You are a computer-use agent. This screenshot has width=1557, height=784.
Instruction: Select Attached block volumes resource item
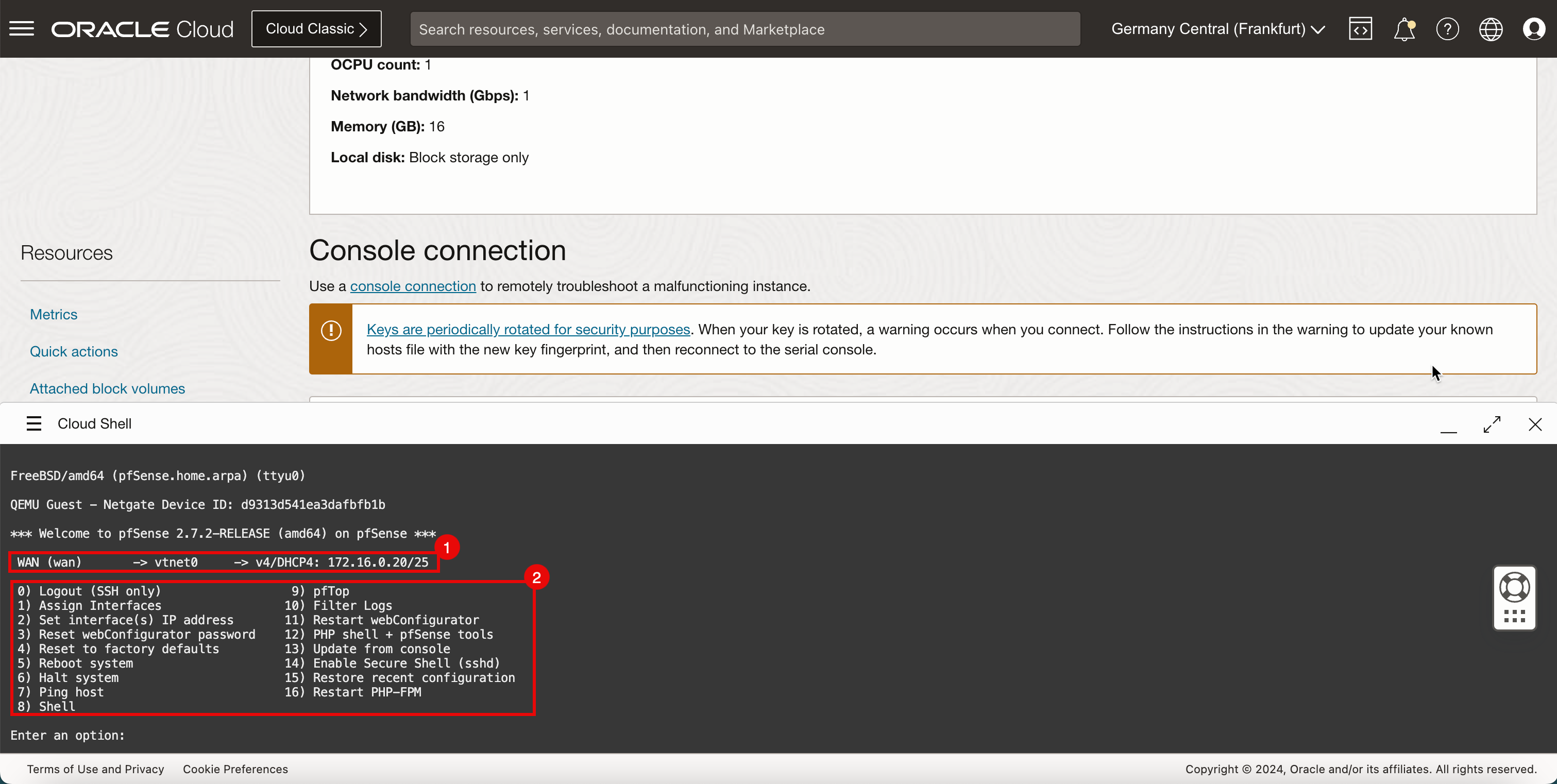coord(107,388)
